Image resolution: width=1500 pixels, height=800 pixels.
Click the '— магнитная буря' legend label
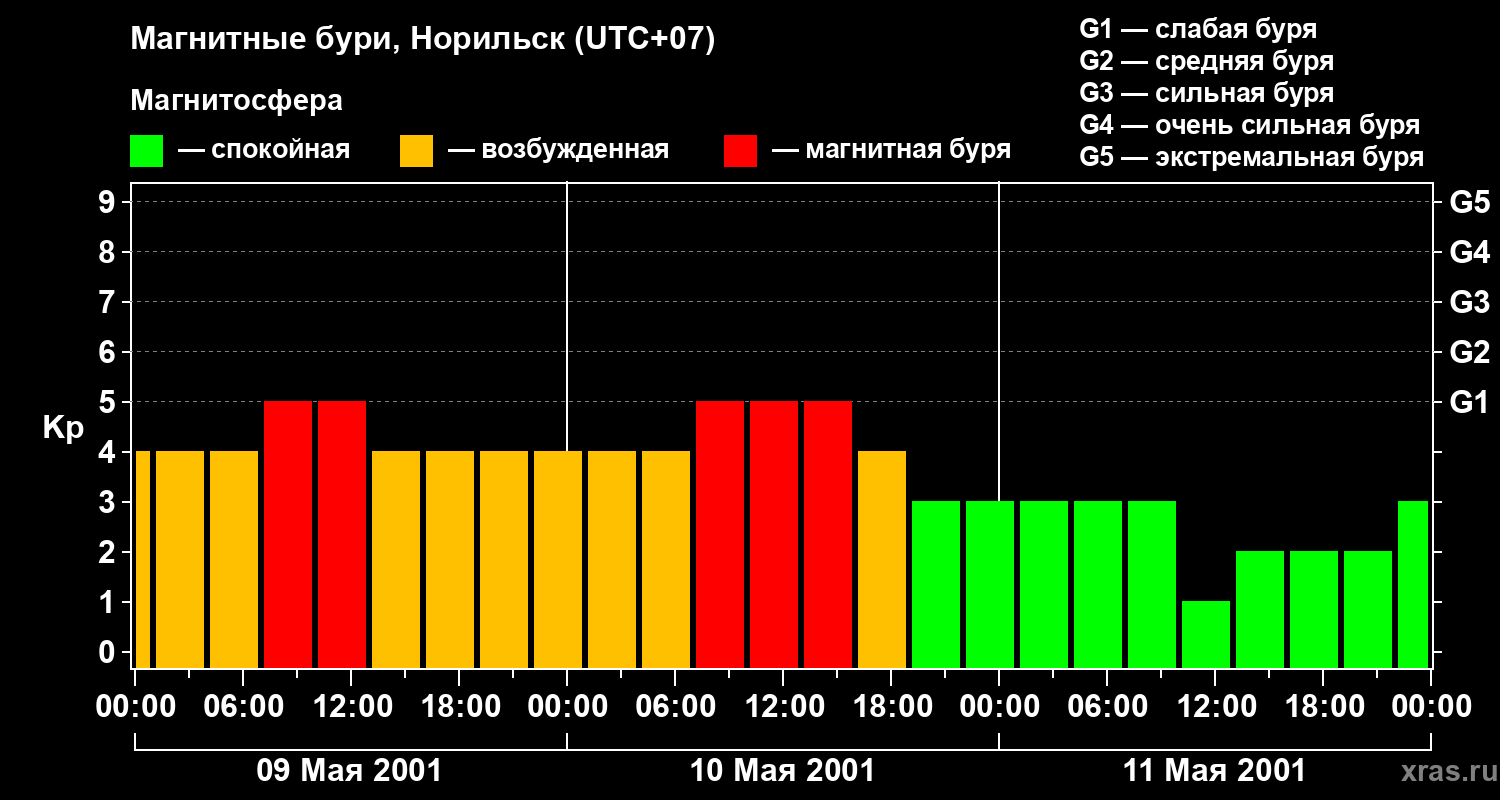[891, 151]
